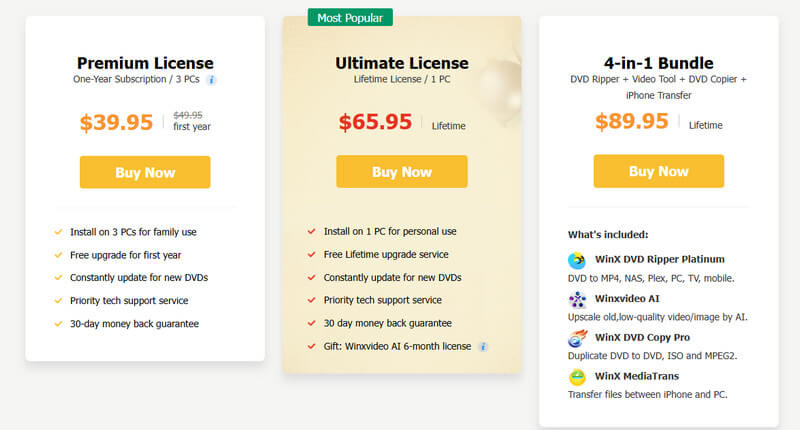Click red checkmark beside Free Lifetime upgrade

pos(312,255)
